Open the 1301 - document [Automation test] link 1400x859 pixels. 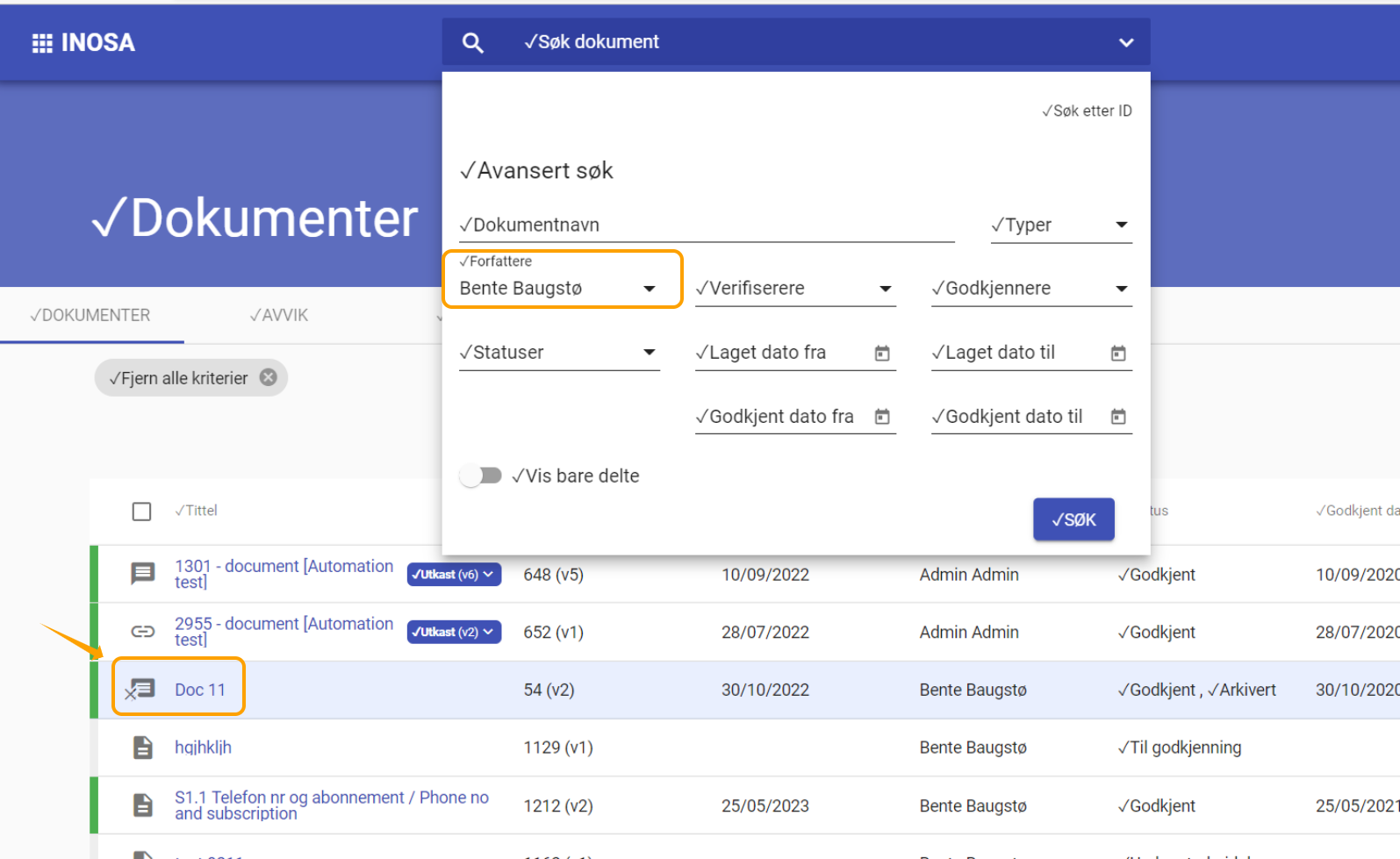[284, 574]
